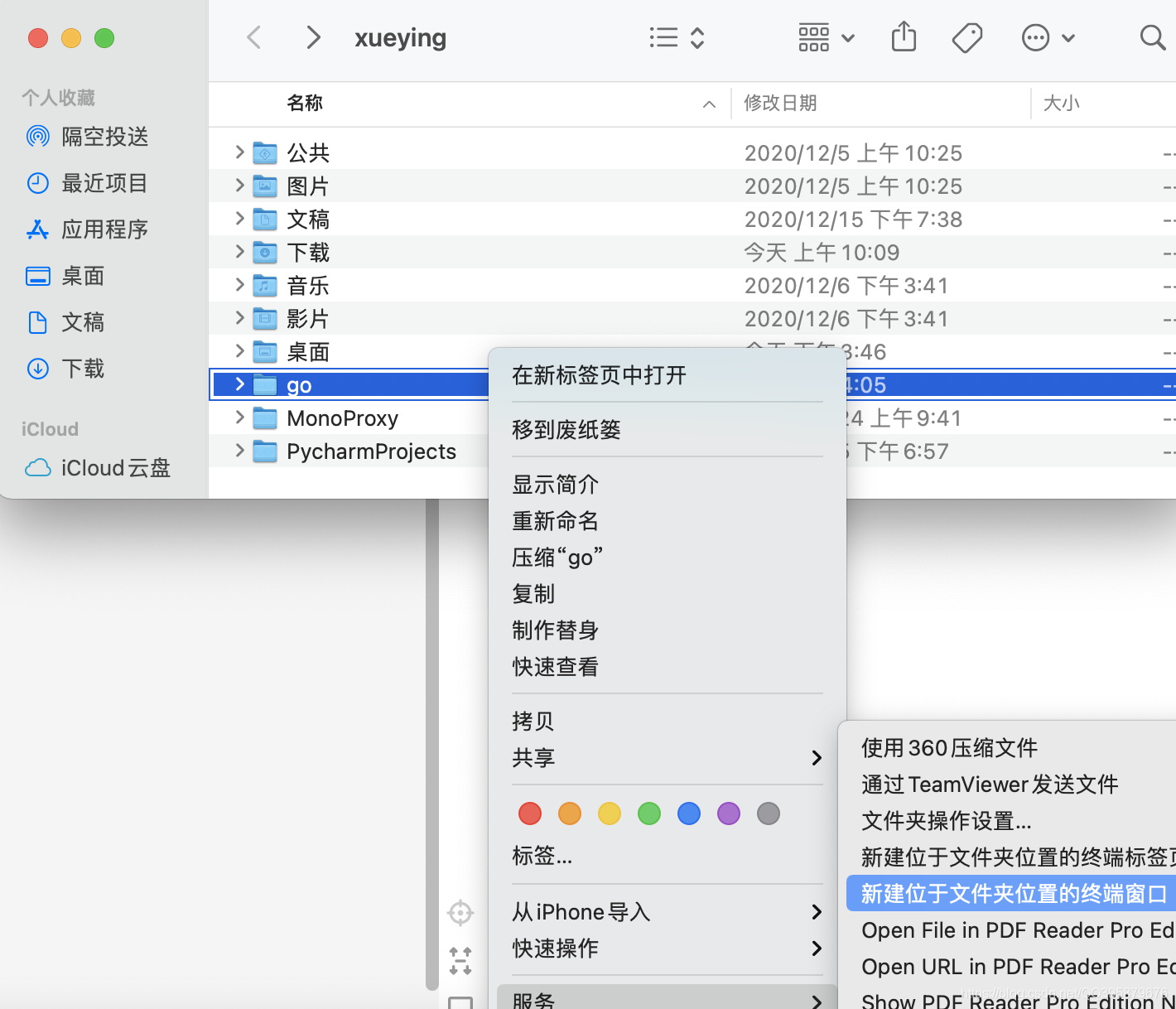
Task: Open the 快速操作 submenu
Action: 668,949
